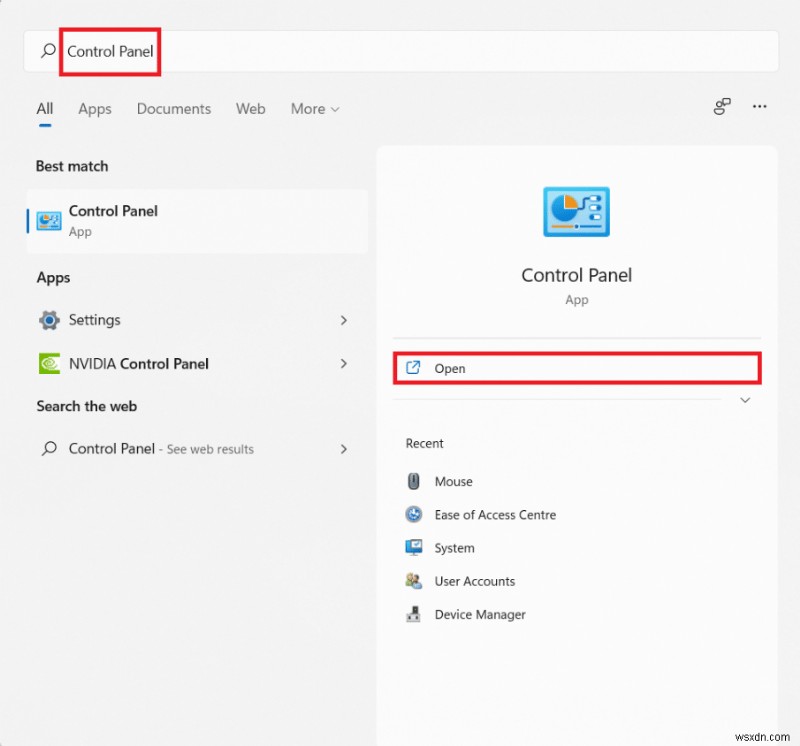Switch to the Documents tab
This screenshot has width=800, height=746.
click(x=174, y=109)
